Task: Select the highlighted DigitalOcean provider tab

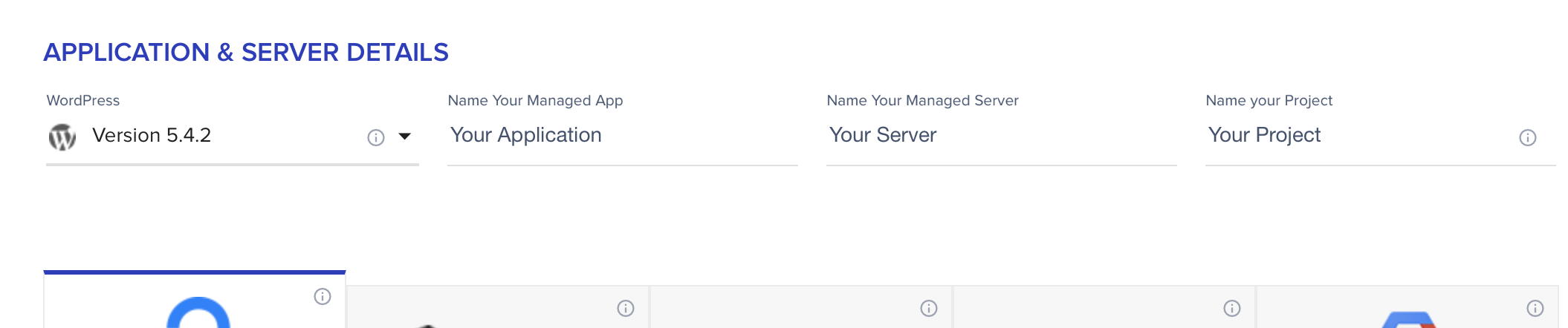Action: click(195, 300)
